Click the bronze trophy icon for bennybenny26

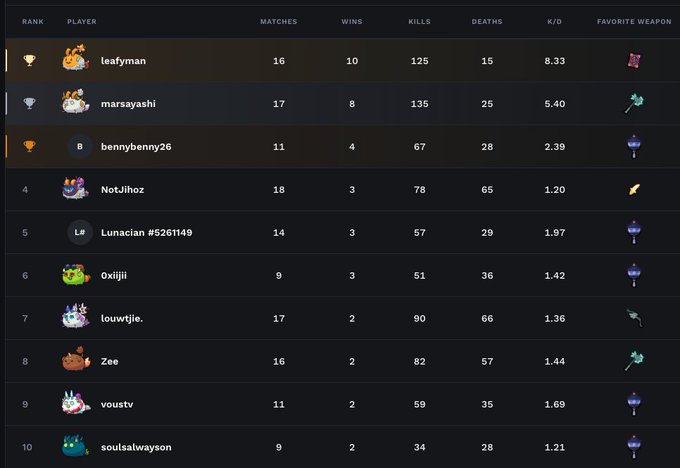(x=29, y=146)
